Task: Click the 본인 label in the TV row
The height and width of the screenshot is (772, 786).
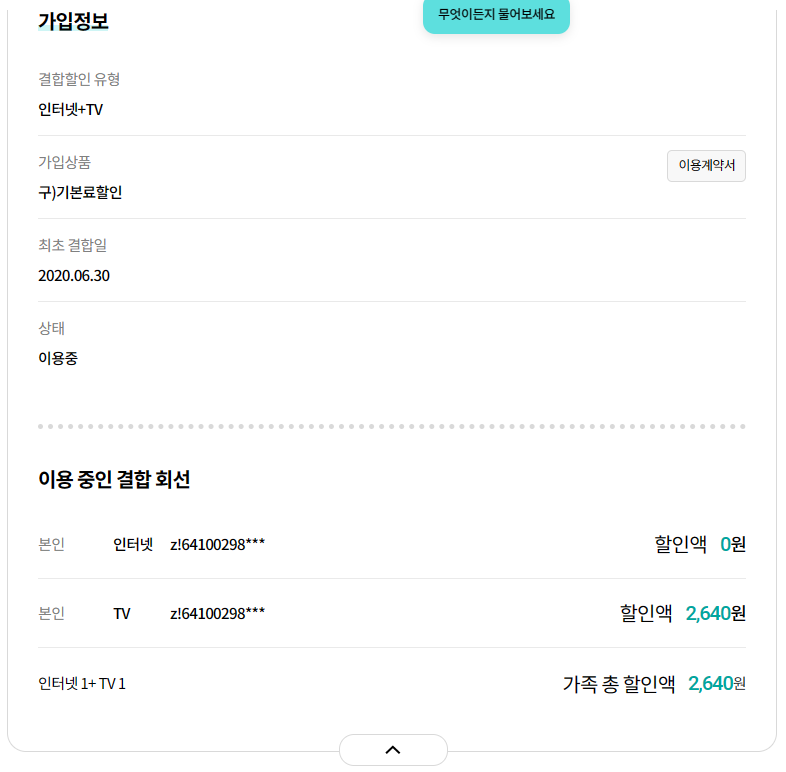Action: tap(51, 614)
